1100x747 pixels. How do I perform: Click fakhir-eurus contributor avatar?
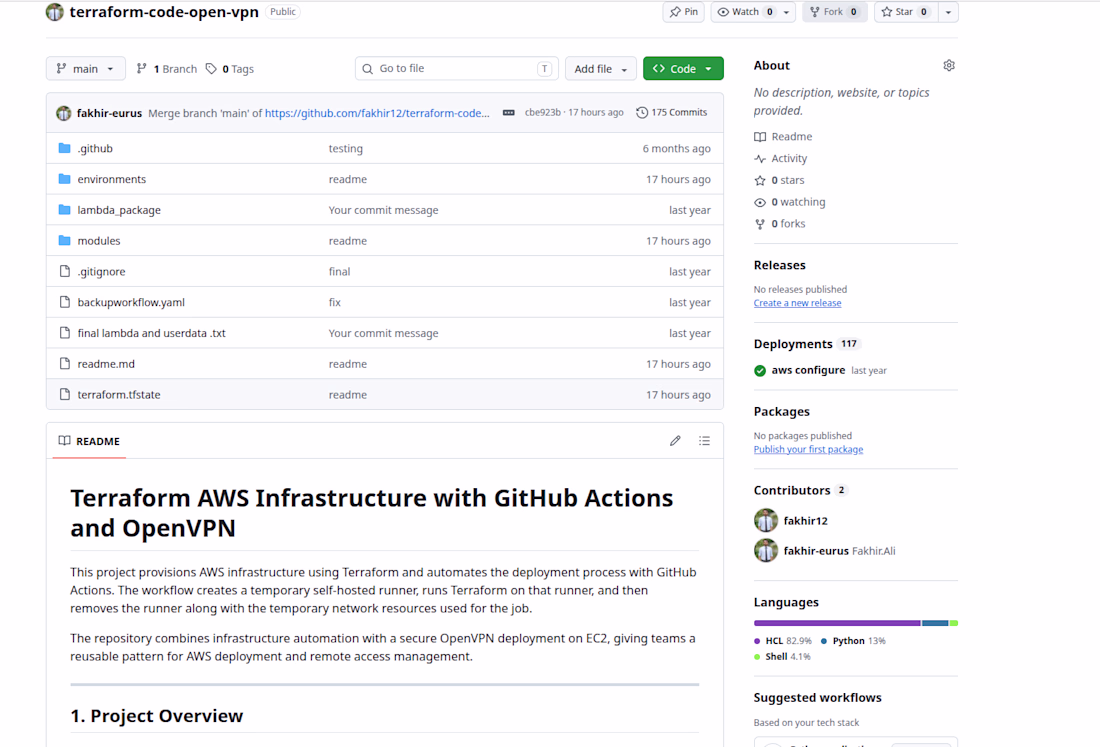766,551
